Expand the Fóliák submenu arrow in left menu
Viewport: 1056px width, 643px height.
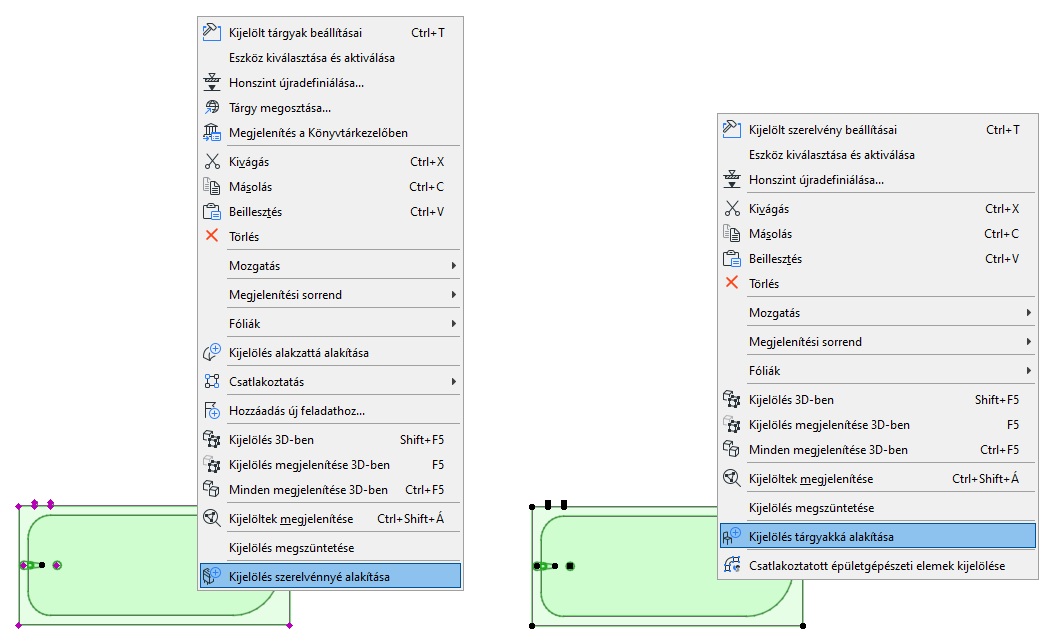(454, 323)
